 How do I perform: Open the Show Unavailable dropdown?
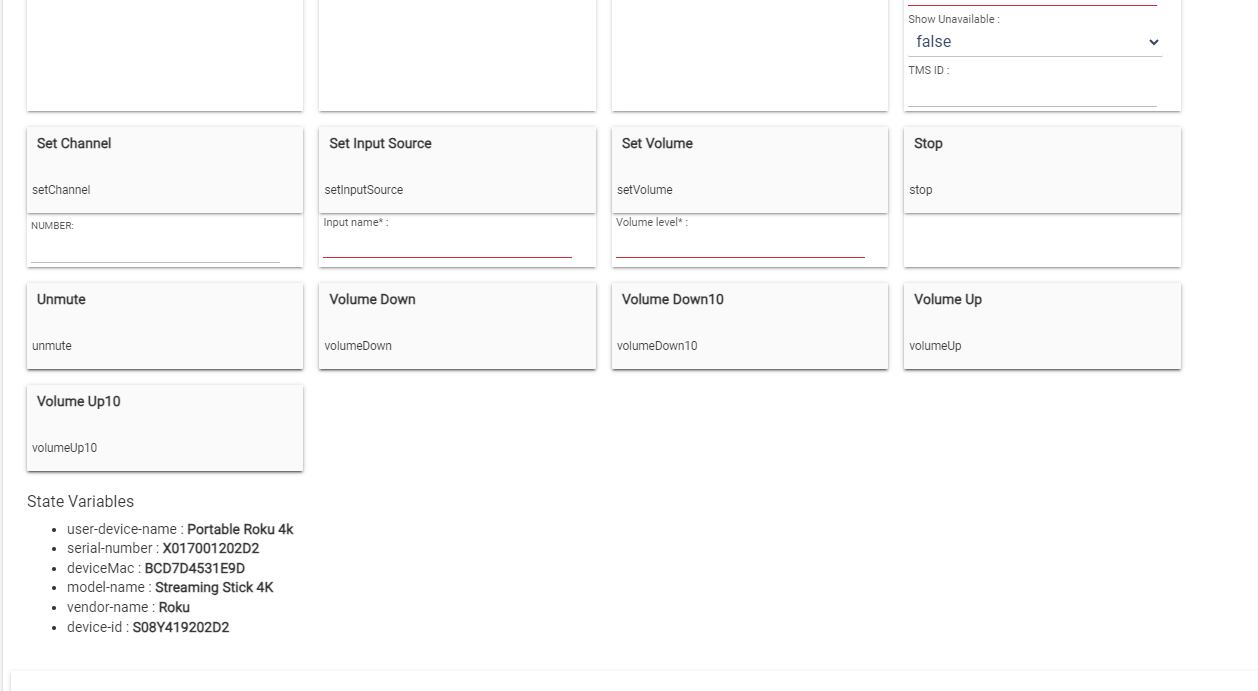pos(1034,42)
